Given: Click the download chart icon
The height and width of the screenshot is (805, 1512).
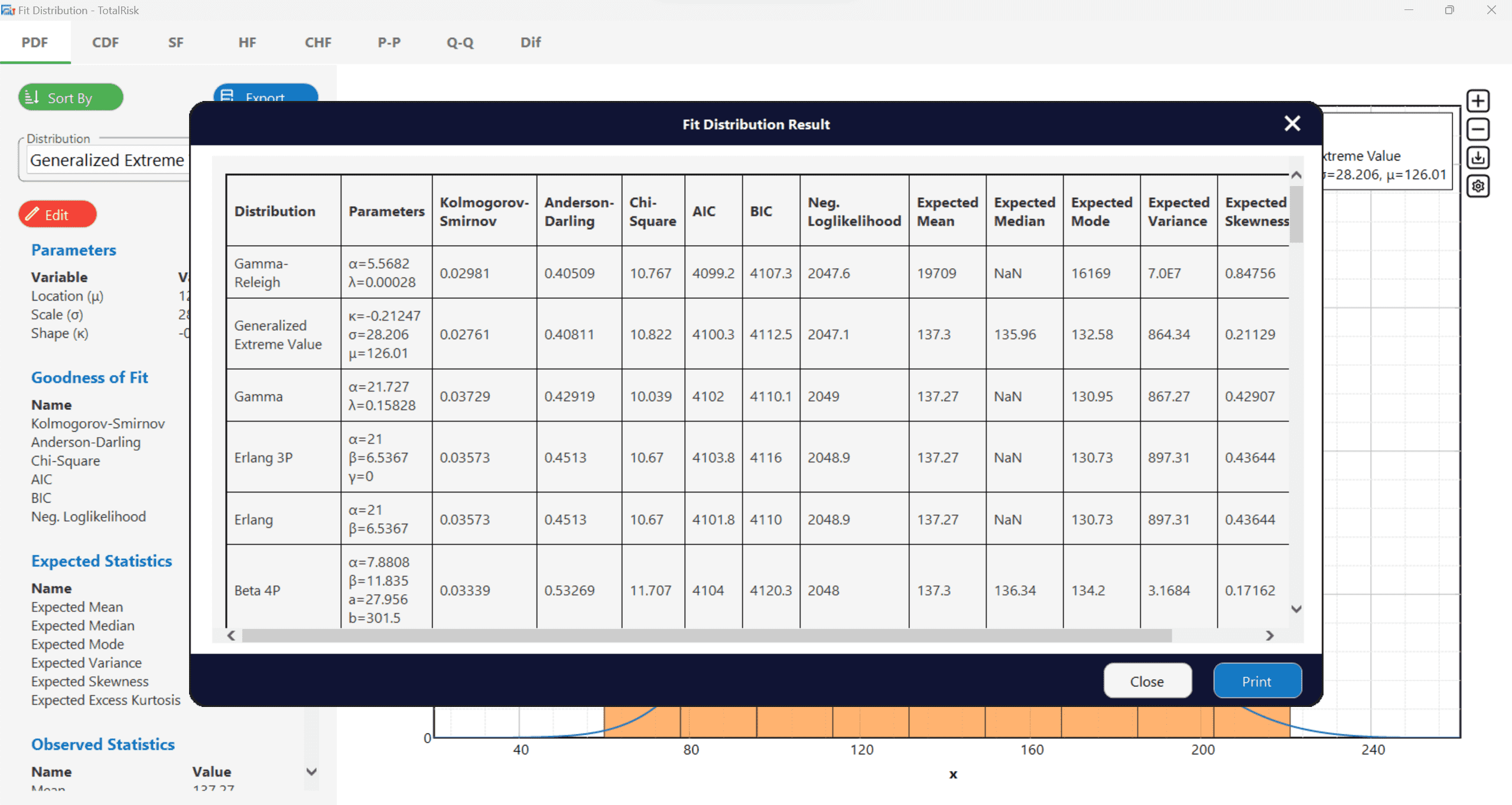Looking at the screenshot, I should point(1478,158).
